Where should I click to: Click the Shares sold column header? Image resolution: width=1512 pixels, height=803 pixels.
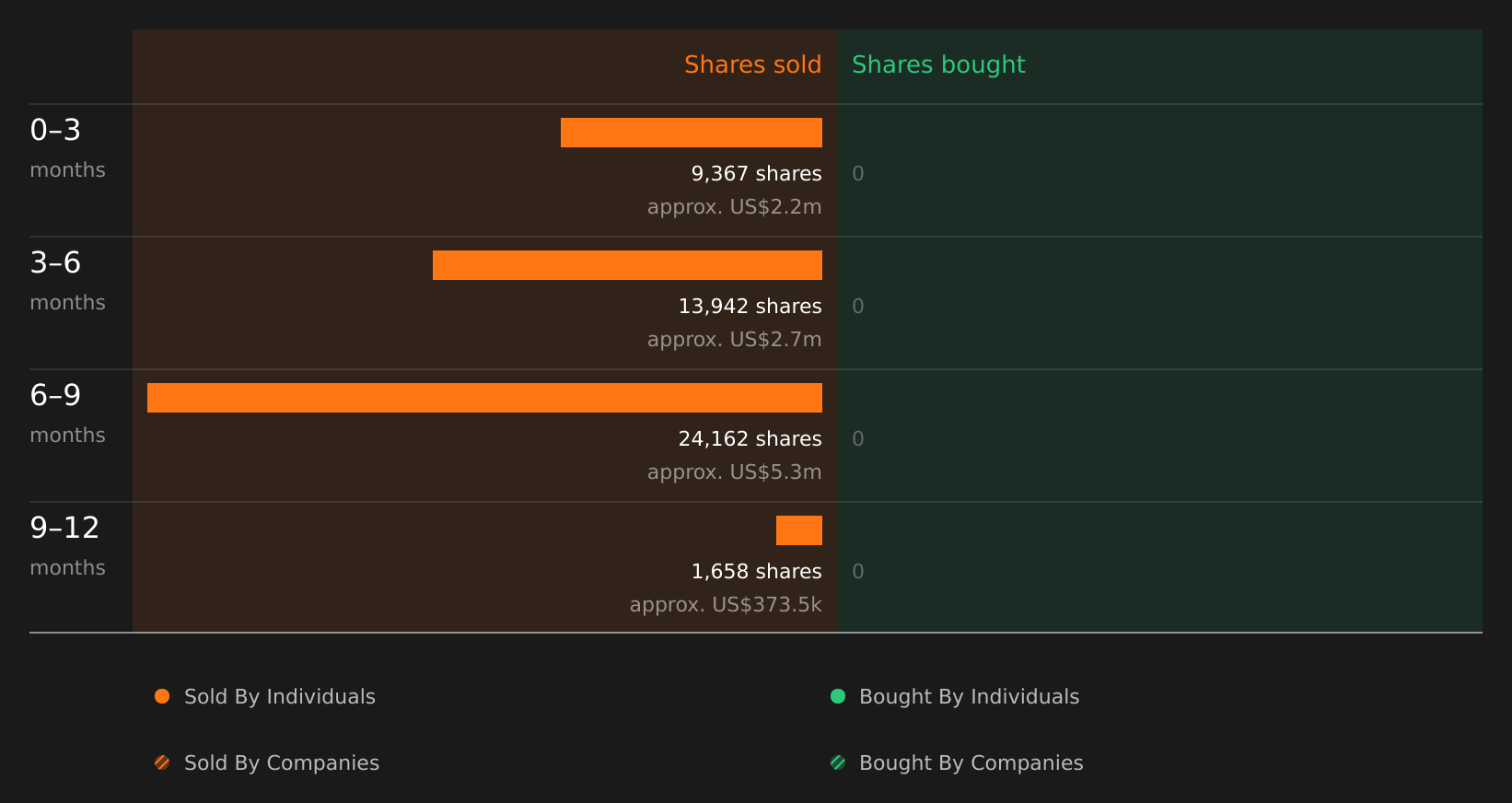753,64
